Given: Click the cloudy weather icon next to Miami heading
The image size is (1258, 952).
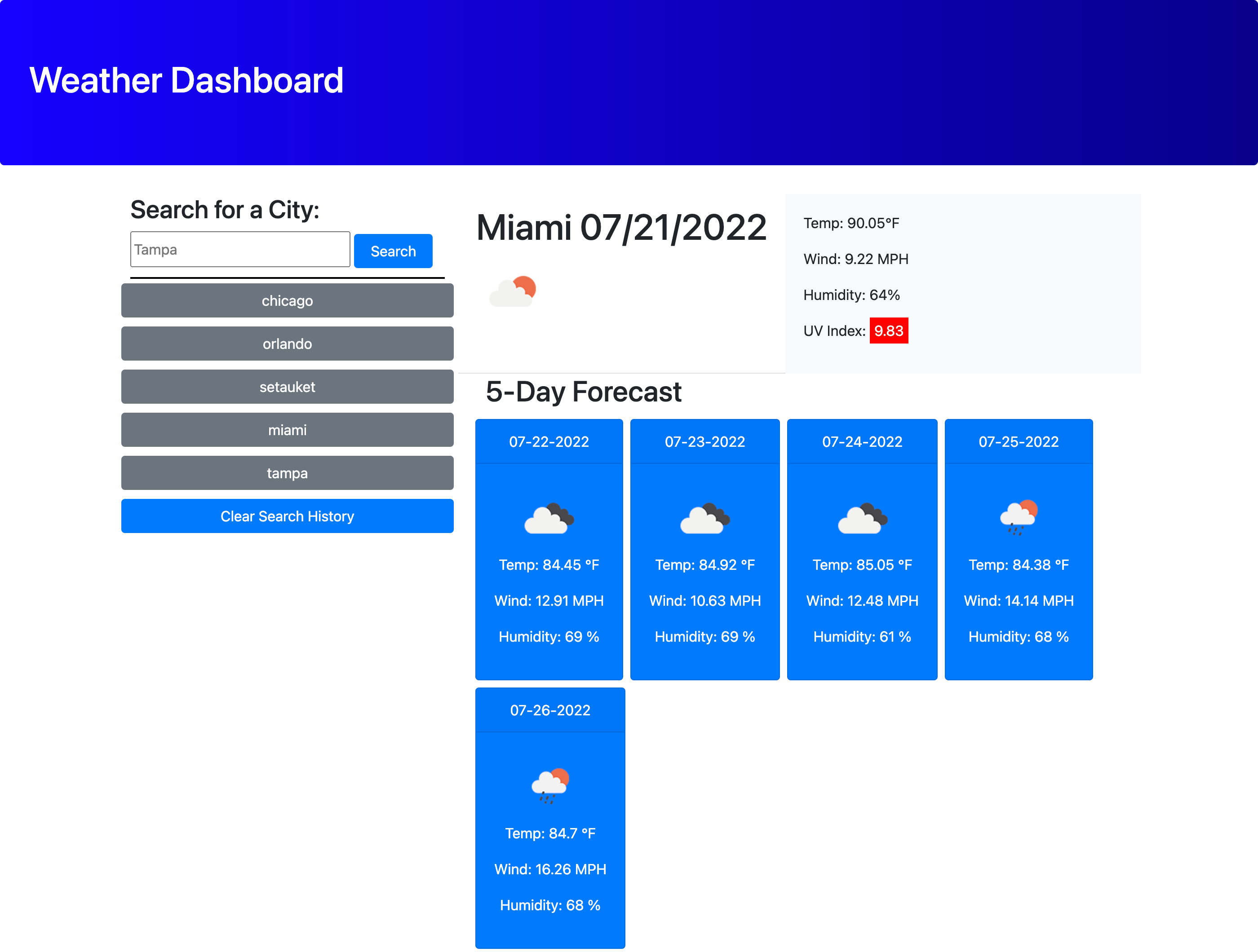Looking at the screenshot, I should pyautogui.click(x=513, y=291).
